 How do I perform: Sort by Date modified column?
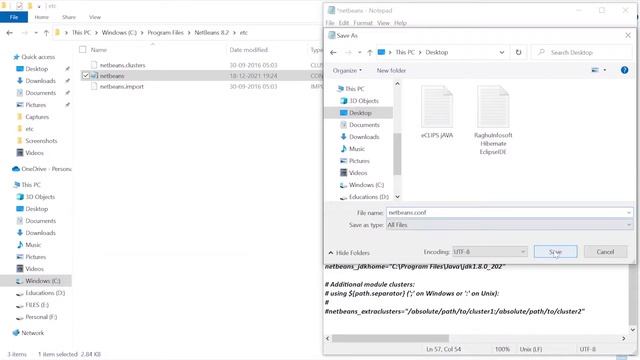point(249,50)
